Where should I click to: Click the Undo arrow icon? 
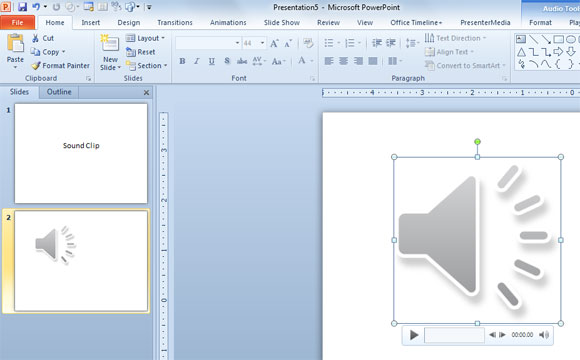pyautogui.click(x=36, y=7)
